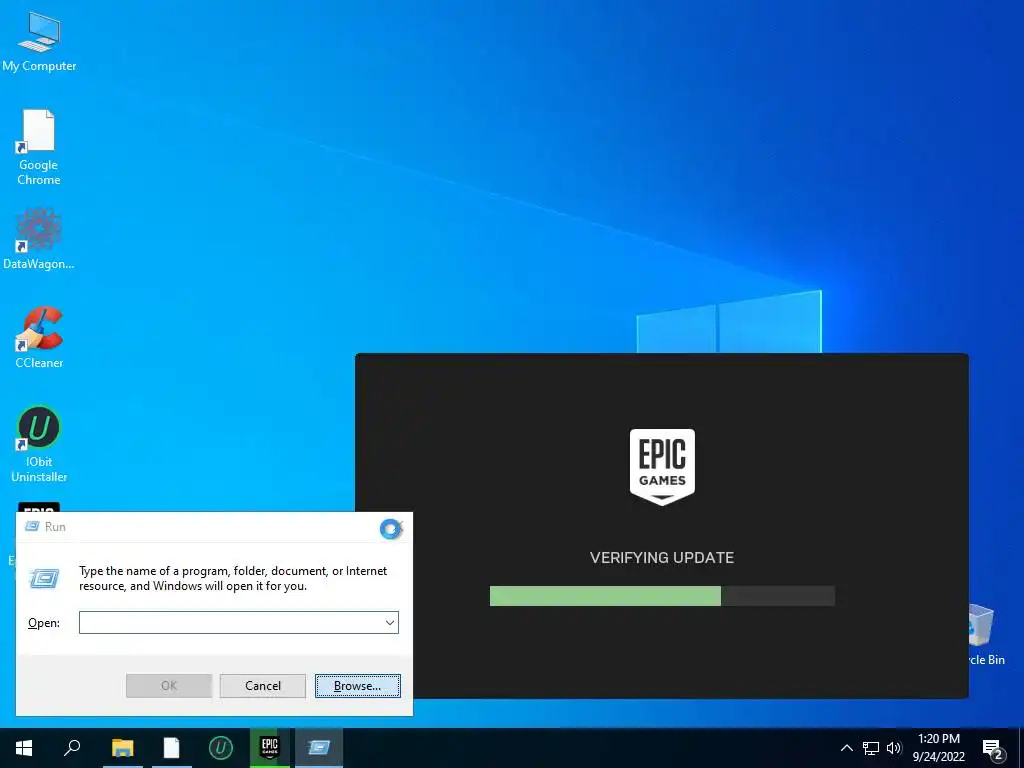
Task: Open the volume speaker tray icon
Action: click(x=894, y=748)
